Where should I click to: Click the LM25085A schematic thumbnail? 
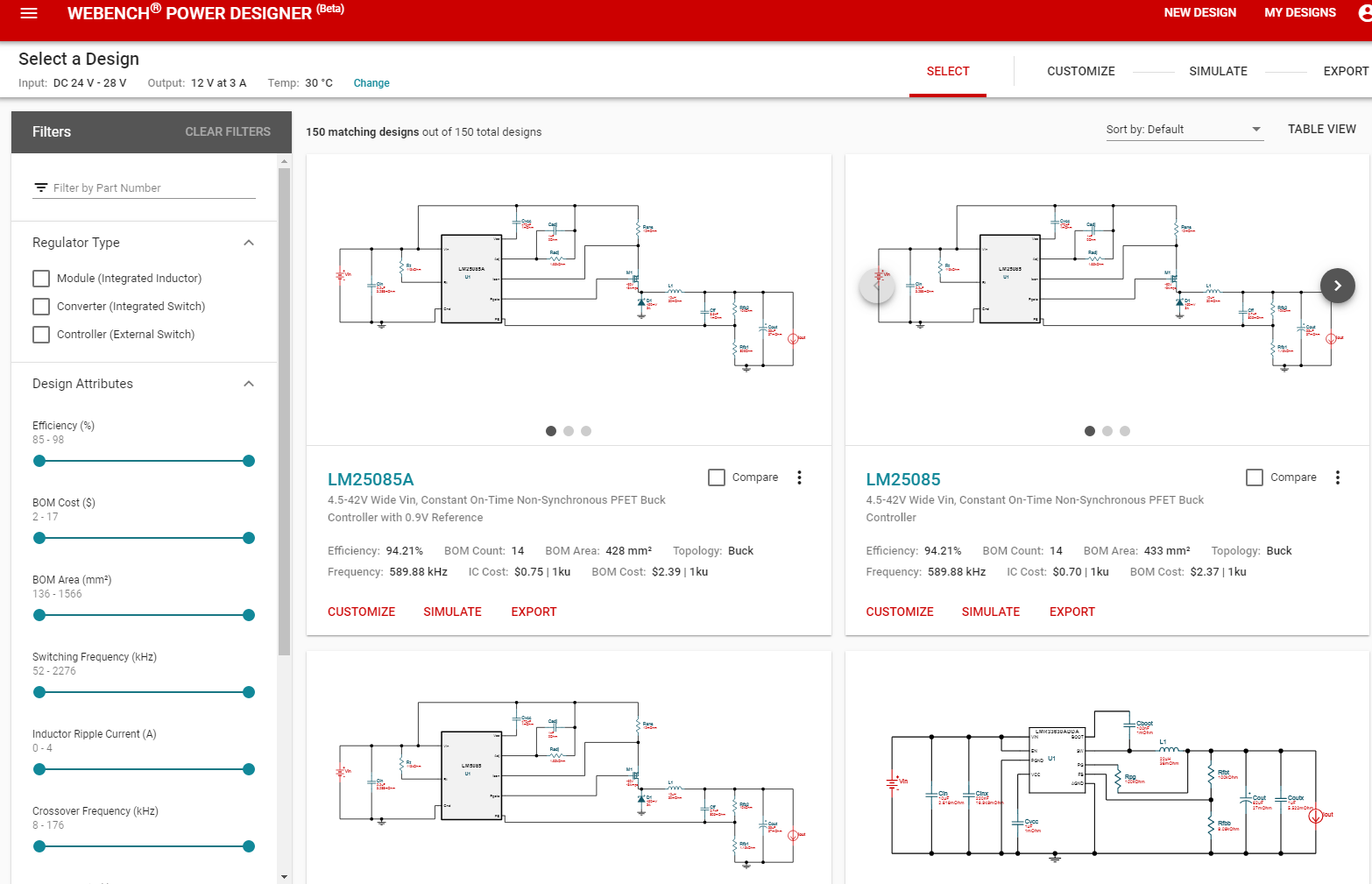(569, 286)
